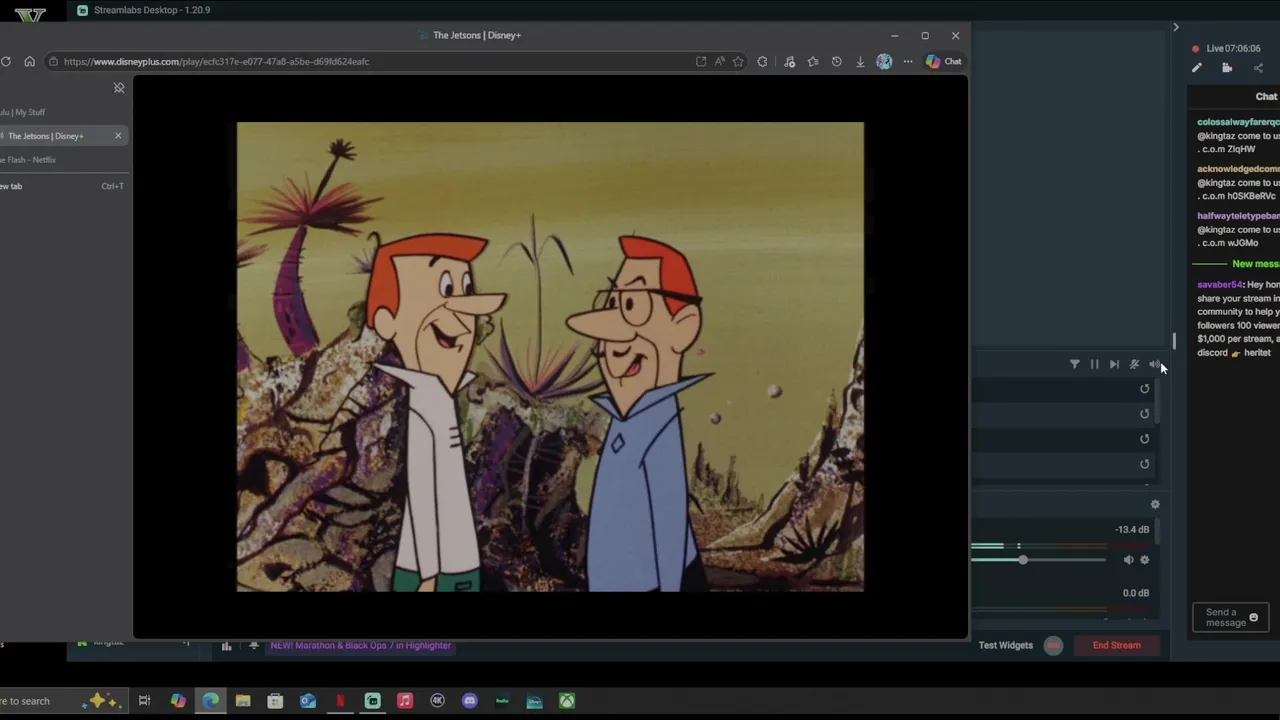Viewport: 1280px width, 720px height.
Task: Replay the second event in list
Action: [1145, 414]
